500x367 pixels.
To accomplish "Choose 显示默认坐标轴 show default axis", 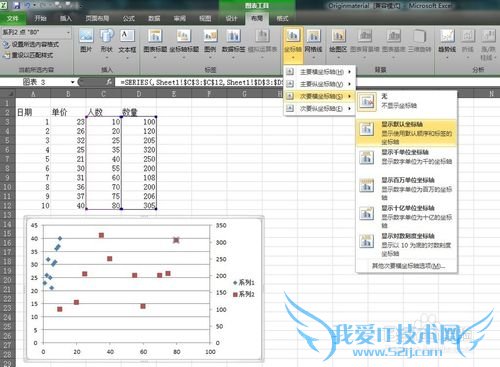I will (x=406, y=133).
